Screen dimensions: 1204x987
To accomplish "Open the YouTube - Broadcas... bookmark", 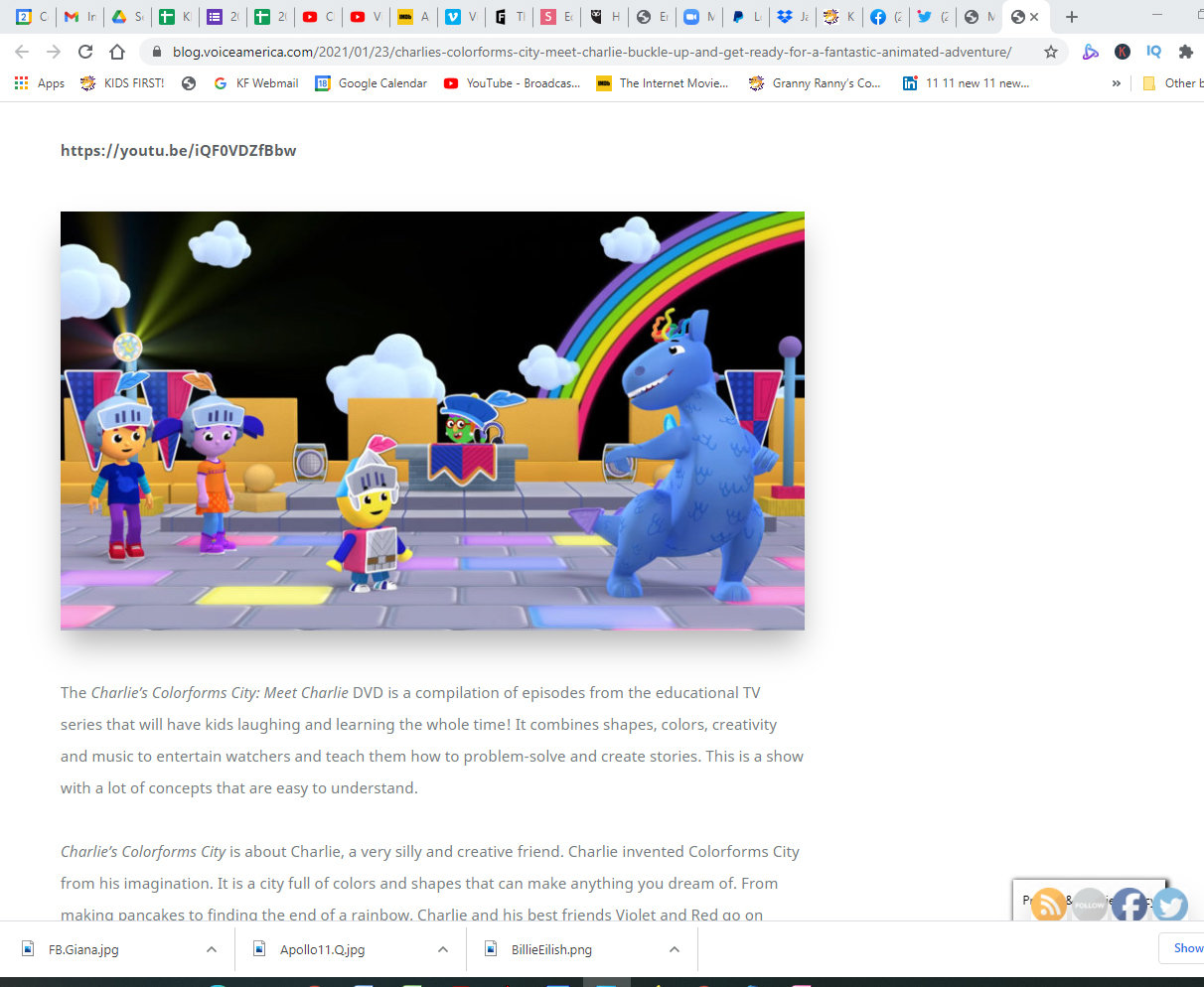I will [513, 83].
